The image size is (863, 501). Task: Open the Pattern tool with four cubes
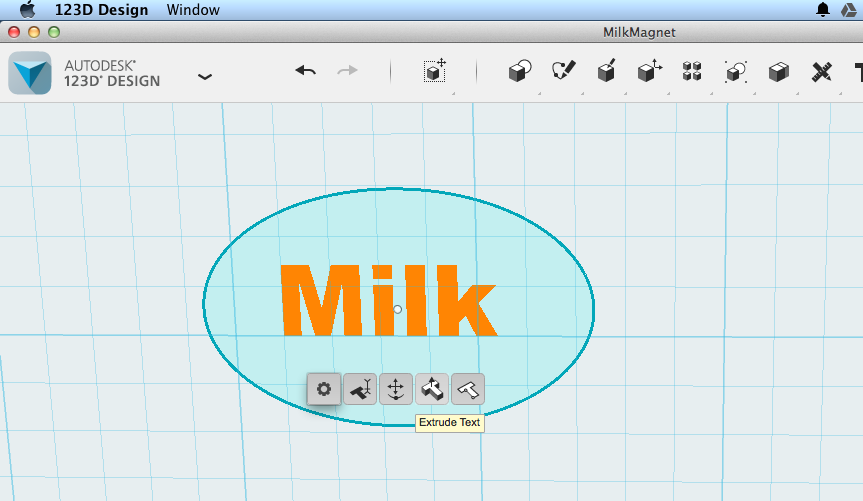[692, 71]
